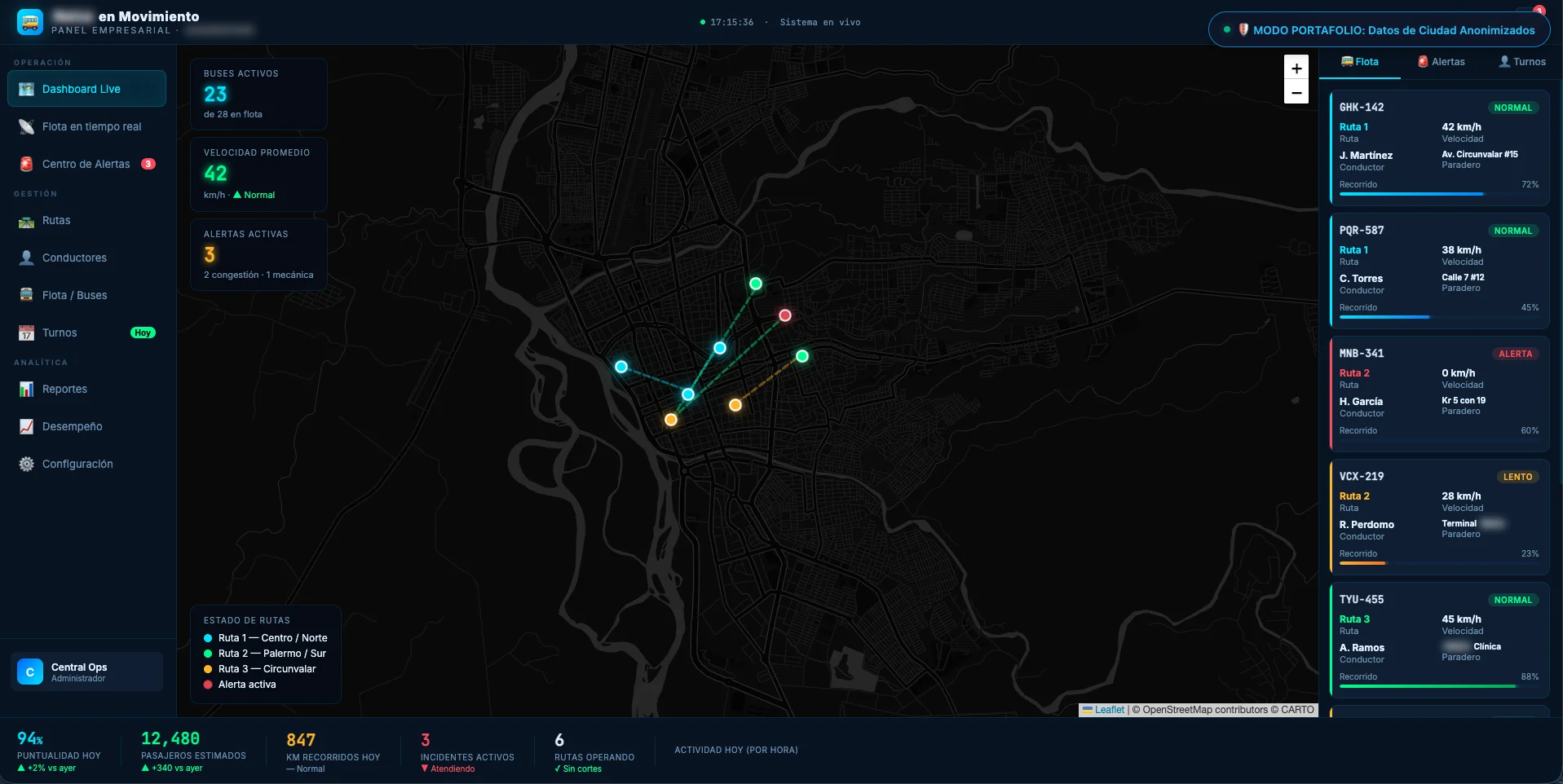Click the shield icon in portfolio mode banner
Viewport: 1563px width, 784px height.
click(x=1243, y=29)
